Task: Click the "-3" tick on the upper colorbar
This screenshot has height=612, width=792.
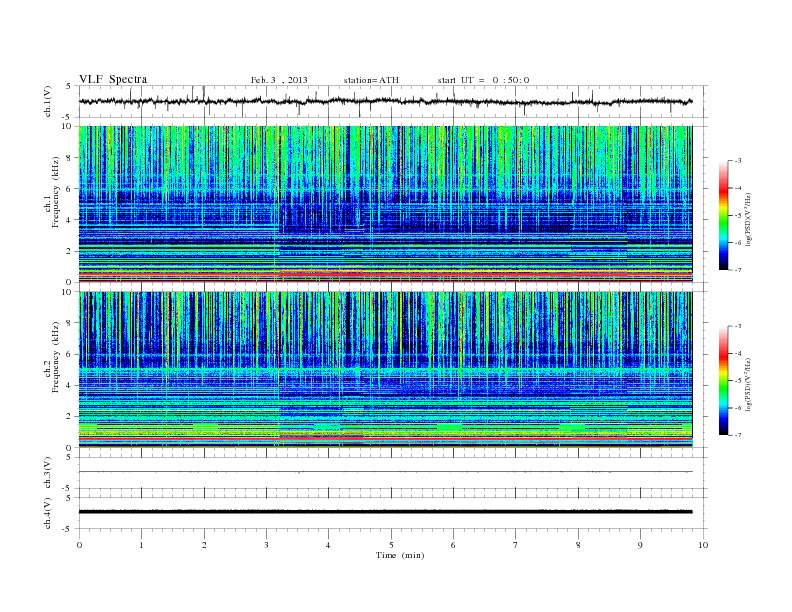Action: pyautogui.click(x=738, y=161)
